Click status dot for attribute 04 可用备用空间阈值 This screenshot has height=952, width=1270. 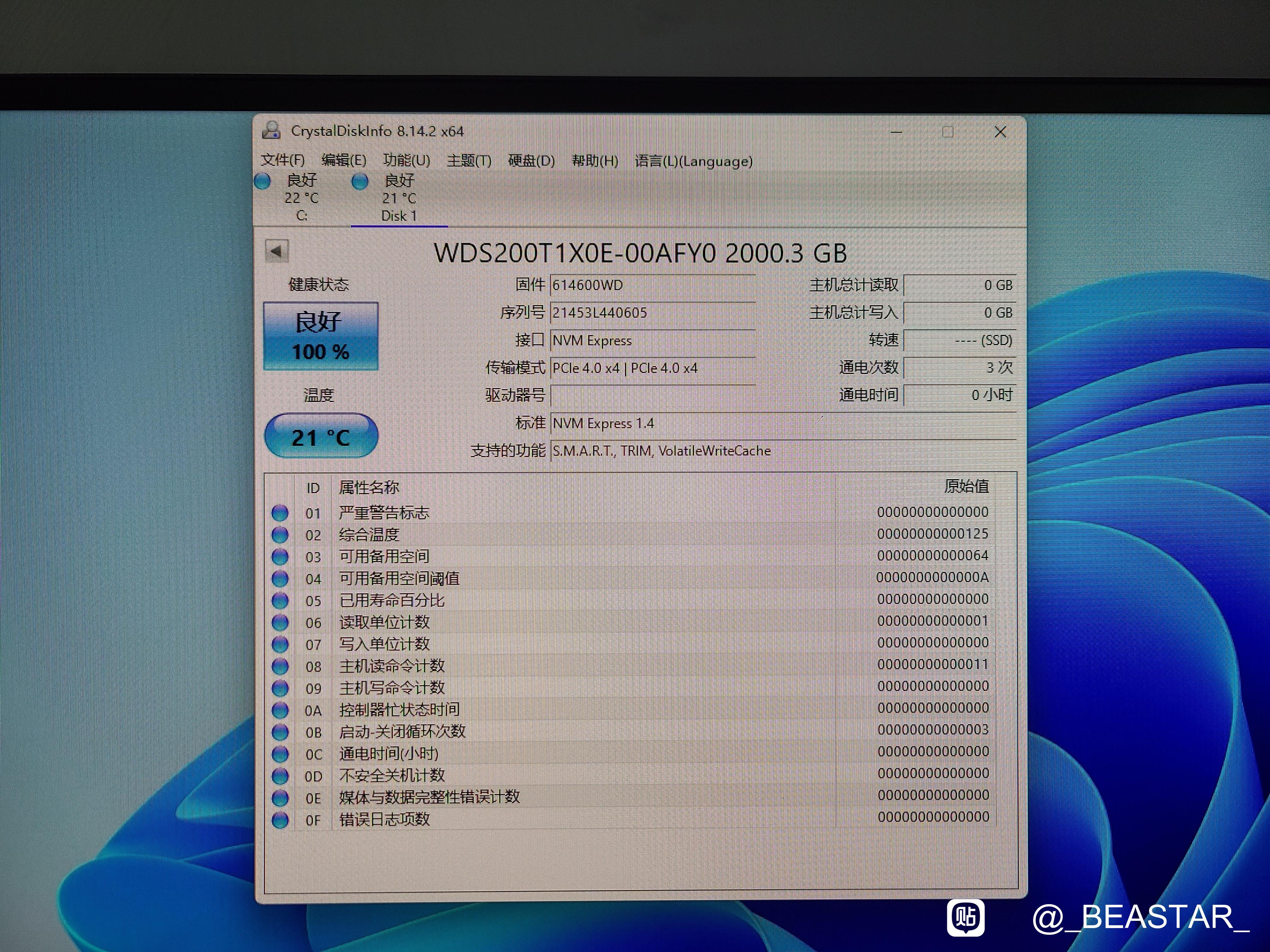280,578
